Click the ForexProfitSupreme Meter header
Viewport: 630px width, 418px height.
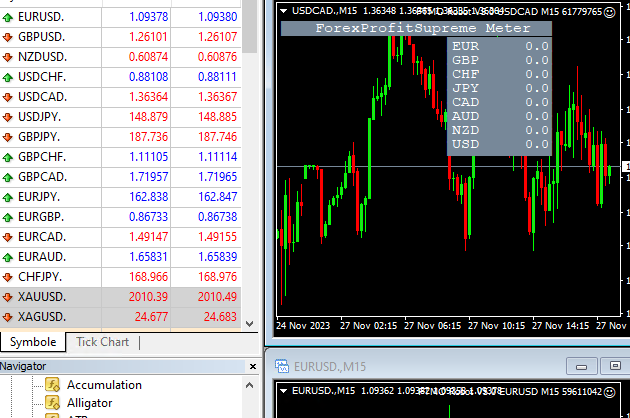(416, 29)
